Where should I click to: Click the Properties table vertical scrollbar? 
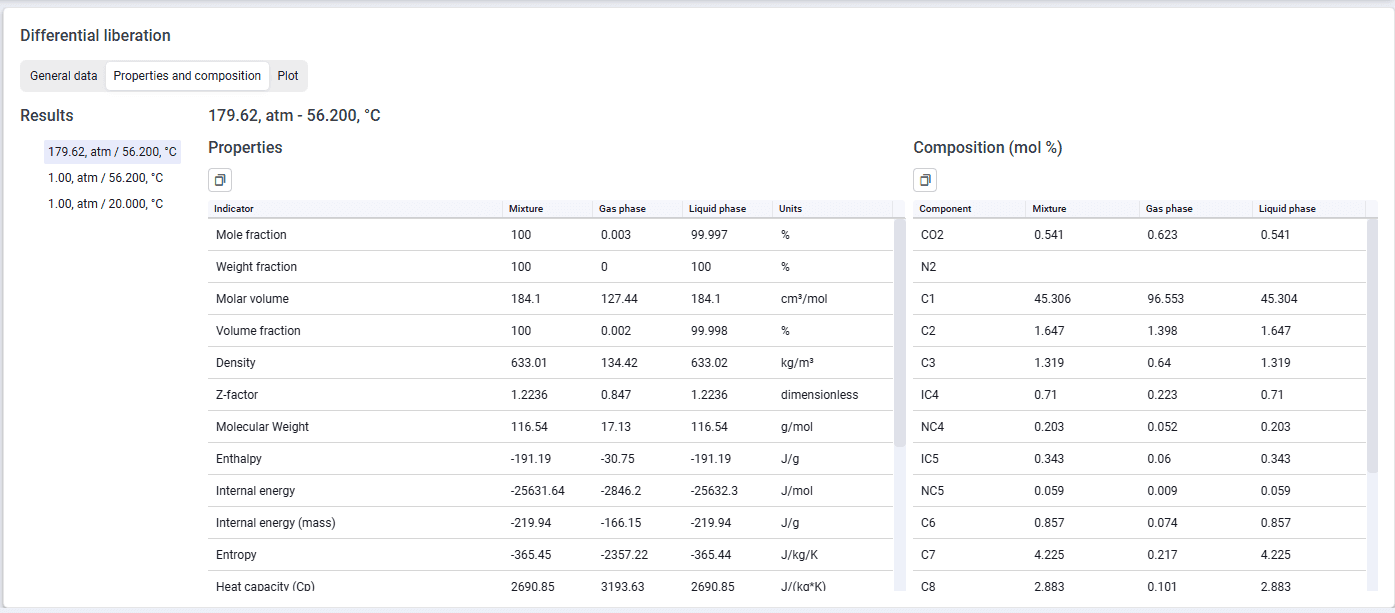(x=900, y=332)
